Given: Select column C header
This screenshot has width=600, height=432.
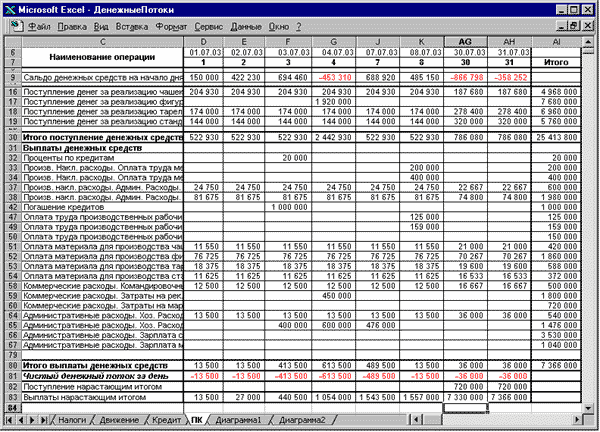Looking at the screenshot, I should (x=103, y=42).
